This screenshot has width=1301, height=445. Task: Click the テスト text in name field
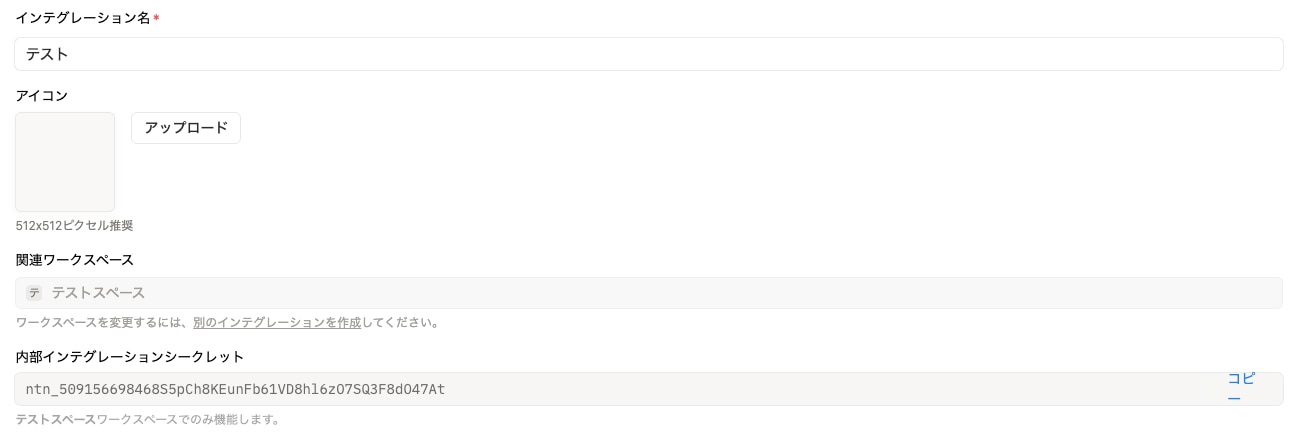[x=47, y=54]
